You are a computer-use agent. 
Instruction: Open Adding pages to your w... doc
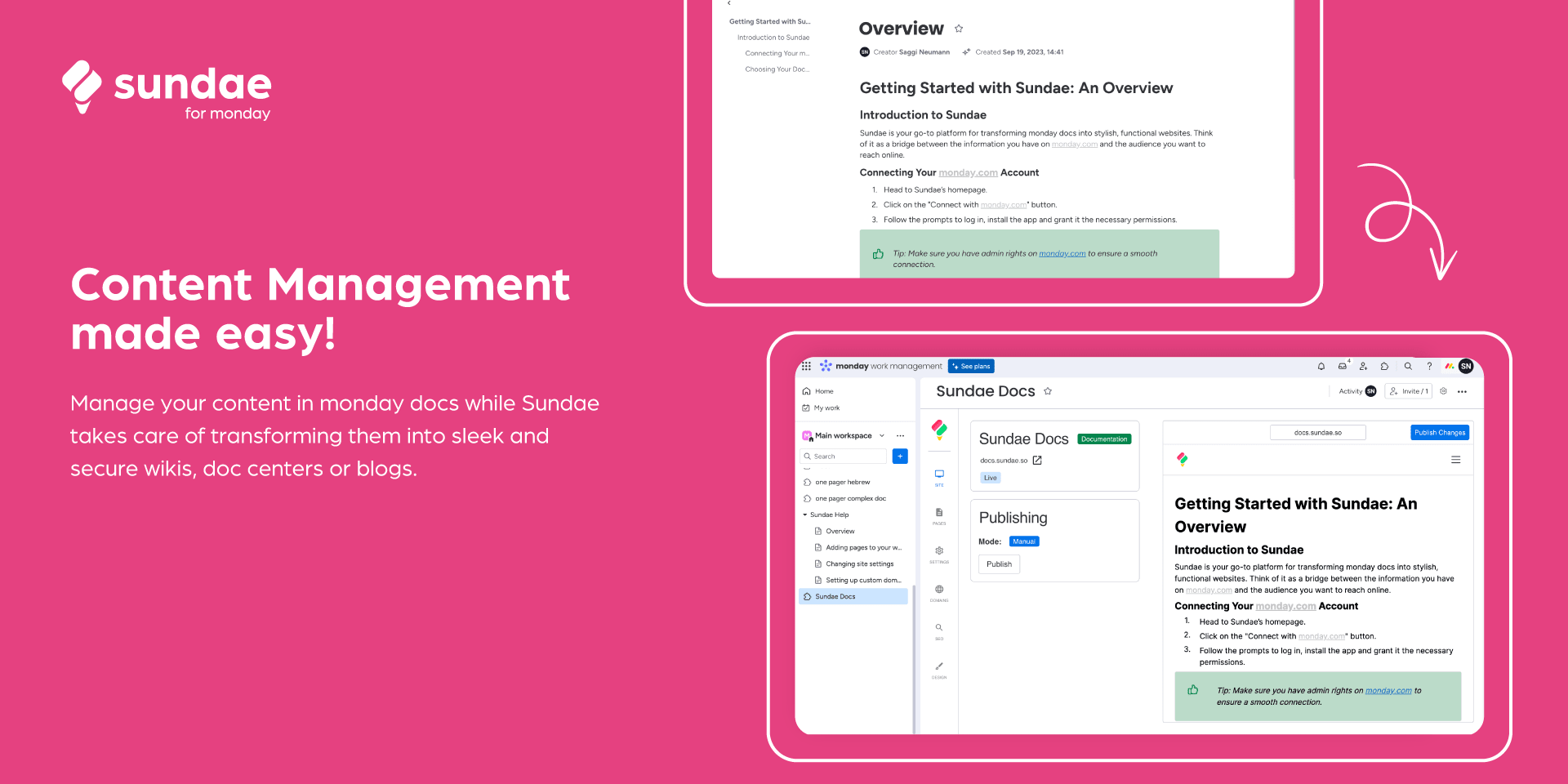859,547
